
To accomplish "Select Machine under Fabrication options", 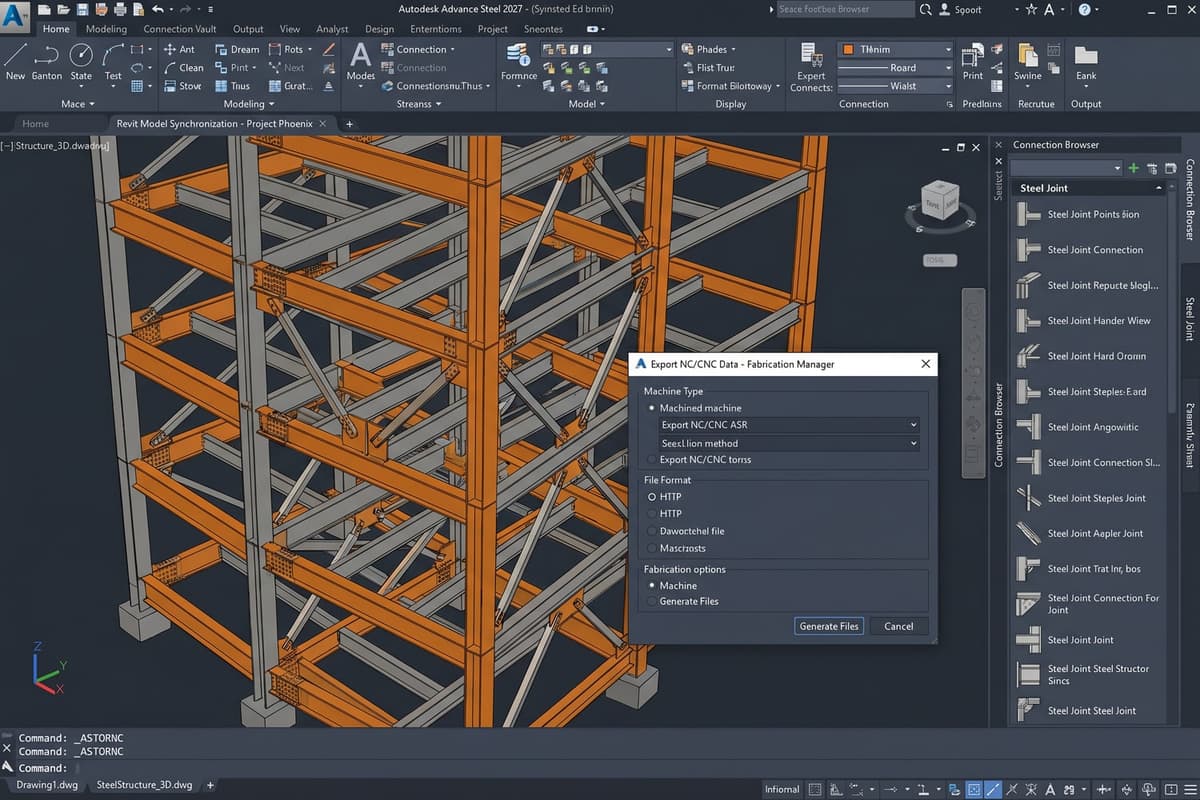I will point(652,586).
